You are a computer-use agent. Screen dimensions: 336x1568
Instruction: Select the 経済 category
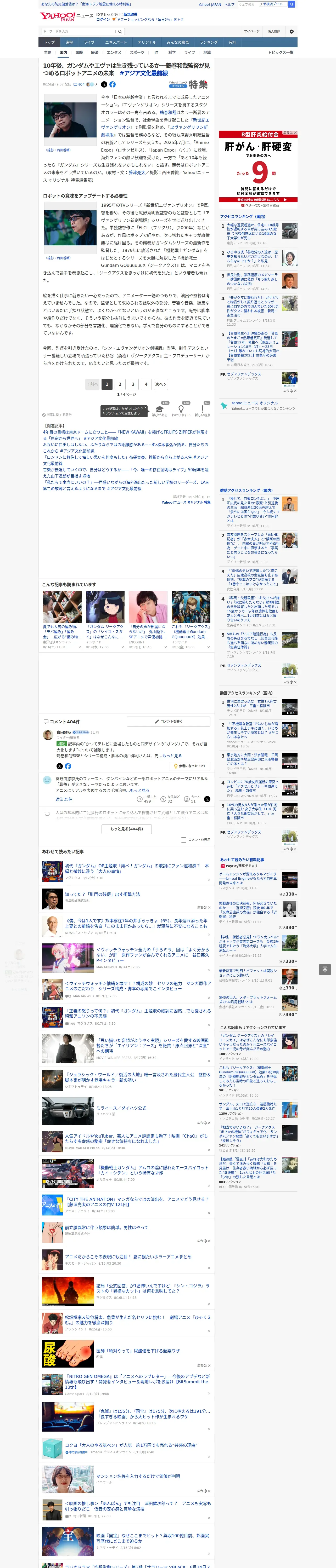(x=94, y=52)
